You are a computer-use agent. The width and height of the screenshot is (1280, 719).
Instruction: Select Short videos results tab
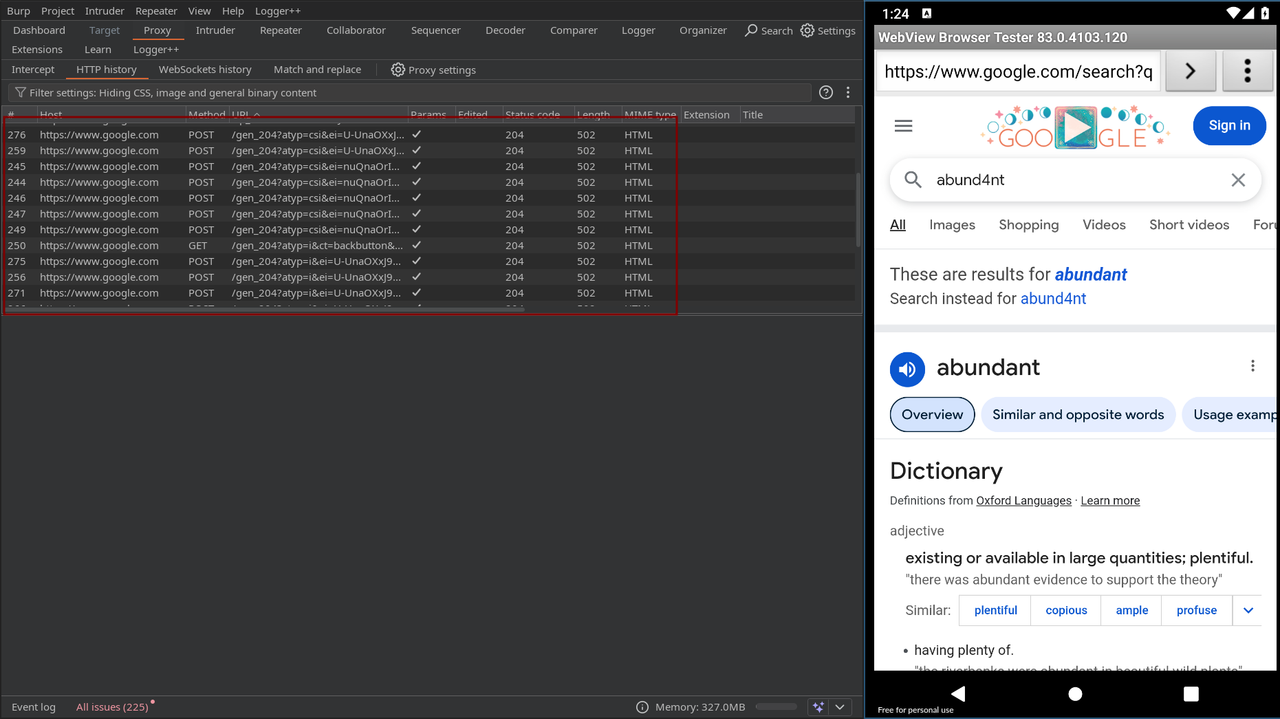(x=1189, y=225)
